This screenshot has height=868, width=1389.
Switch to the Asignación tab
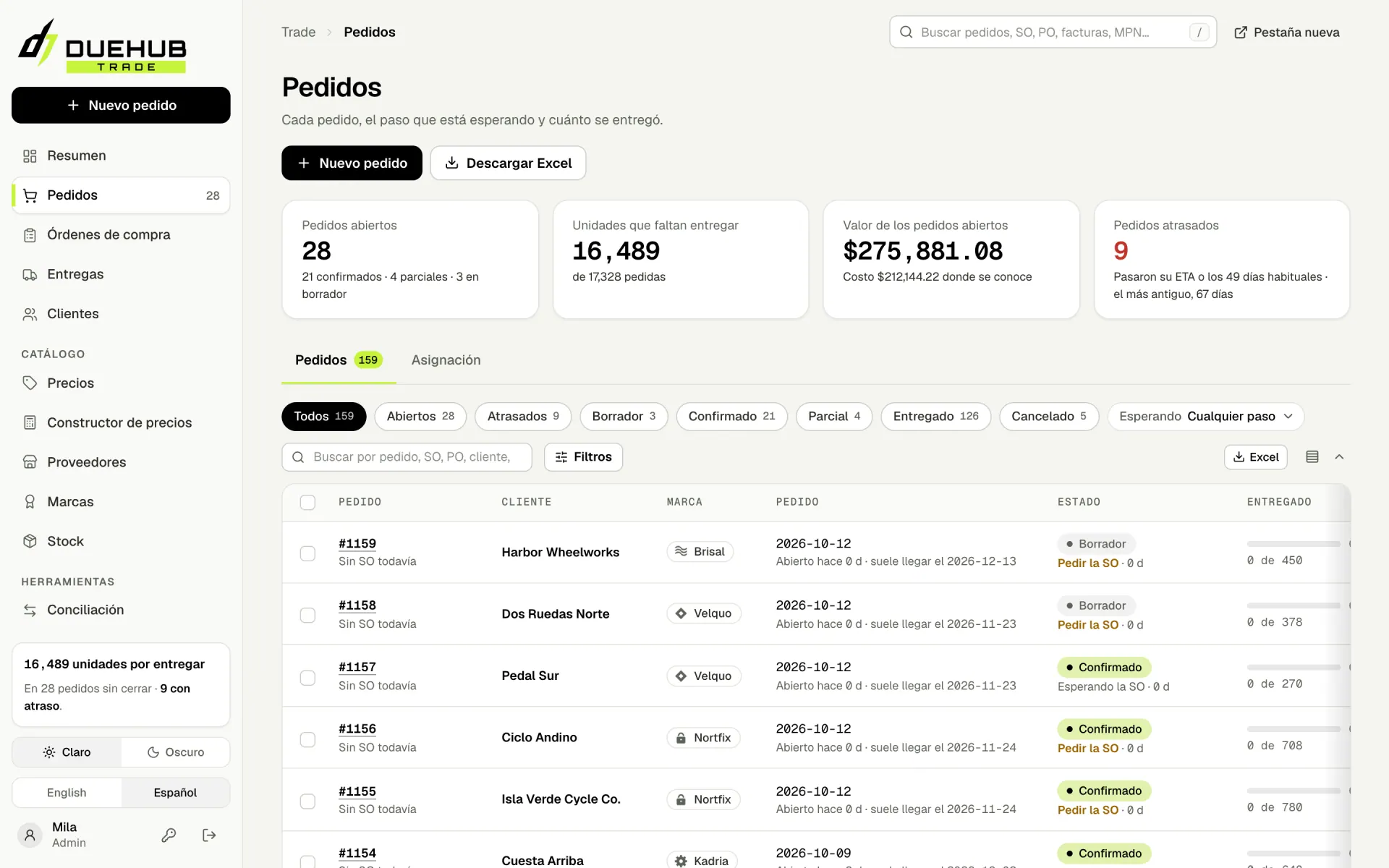pyautogui.click(x=446, y=360)
